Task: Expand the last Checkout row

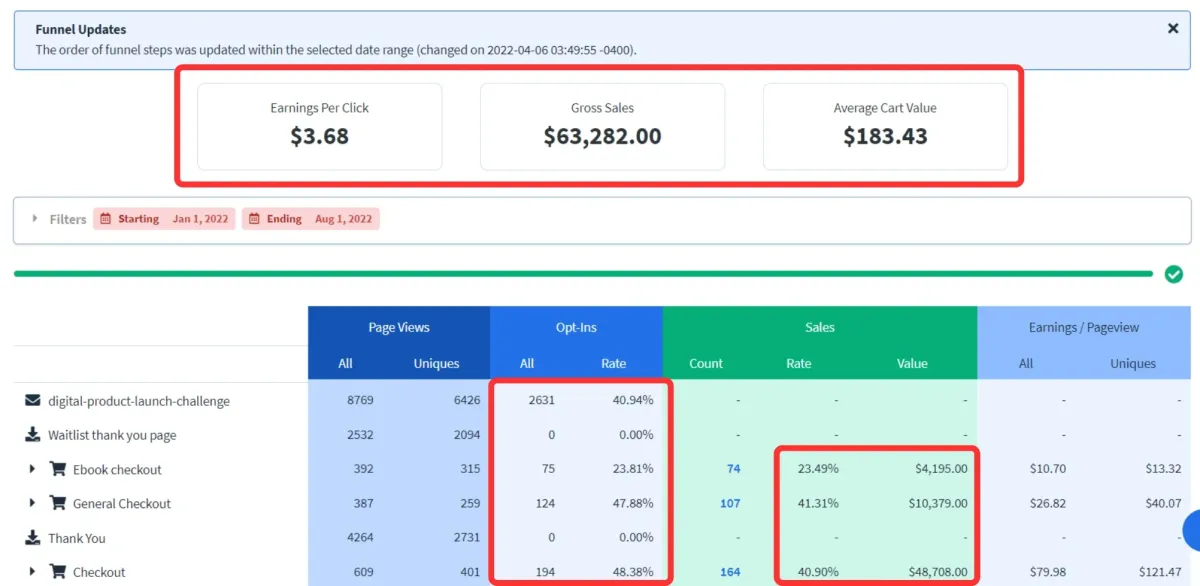Action: tap(32, 572)
